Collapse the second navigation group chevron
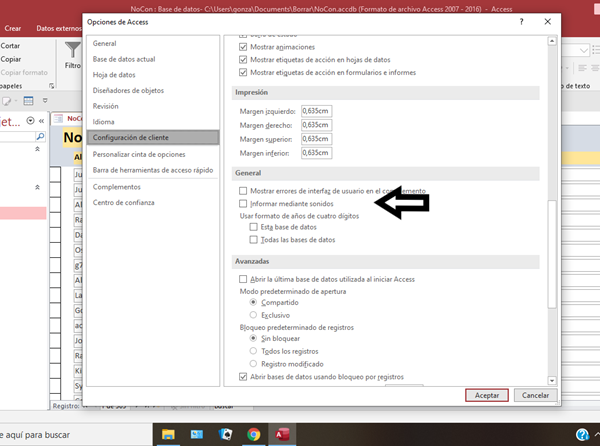Image resolution: width=600 pixels, height=446 pixels. click(38, 187)
